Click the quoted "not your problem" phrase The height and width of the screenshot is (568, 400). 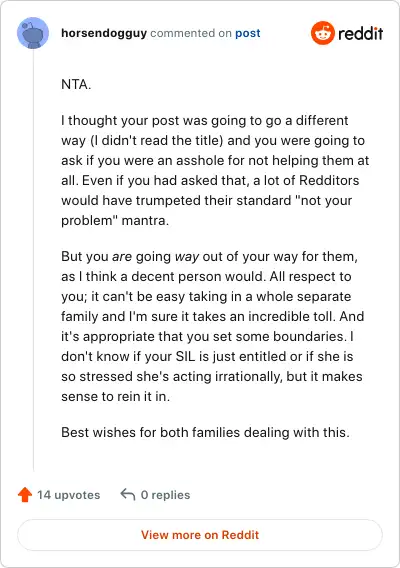pyautogui.click(x=207, y=210)
